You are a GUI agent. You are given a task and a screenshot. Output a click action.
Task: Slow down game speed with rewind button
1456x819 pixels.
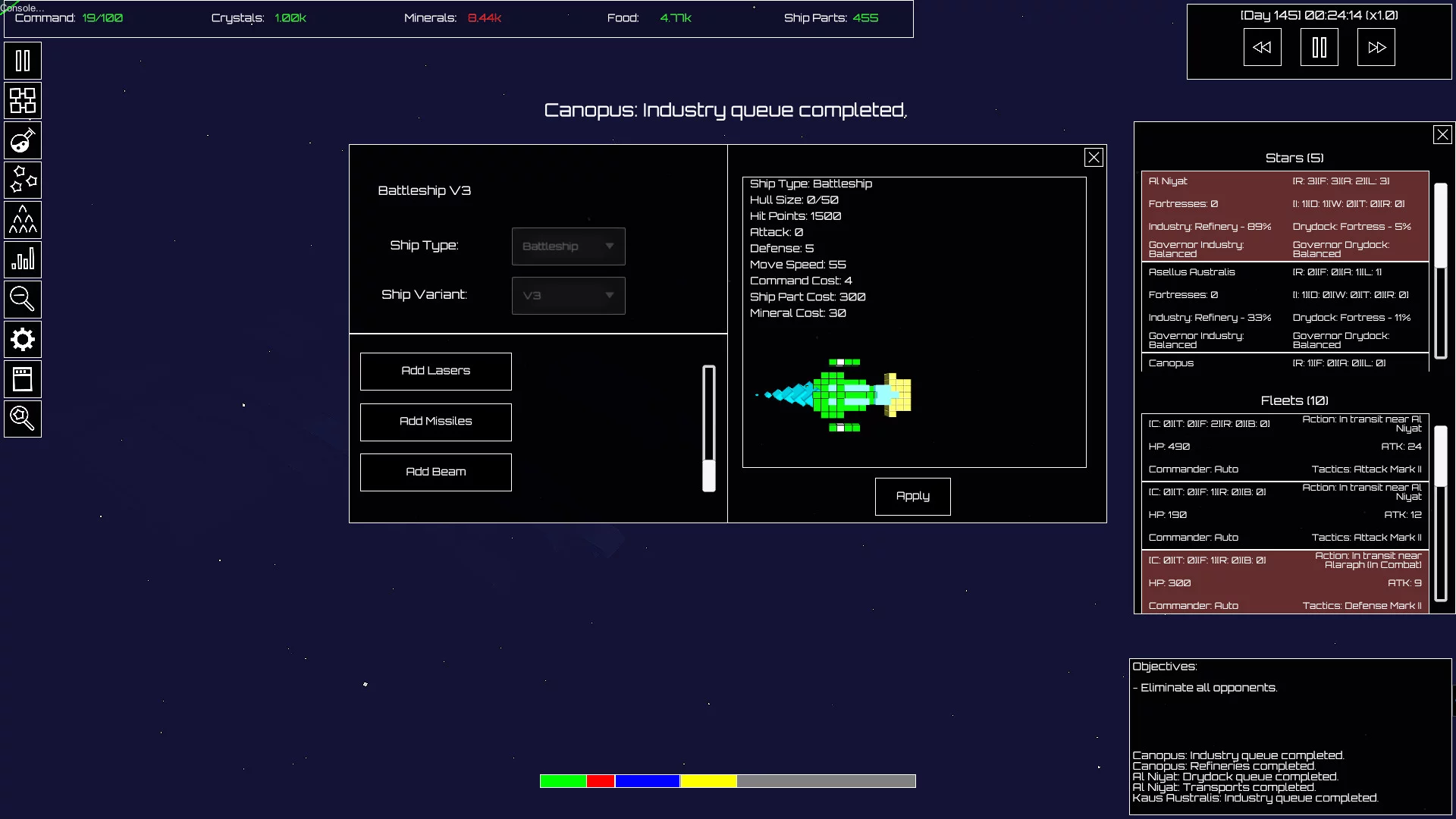tap(1262, 47)
